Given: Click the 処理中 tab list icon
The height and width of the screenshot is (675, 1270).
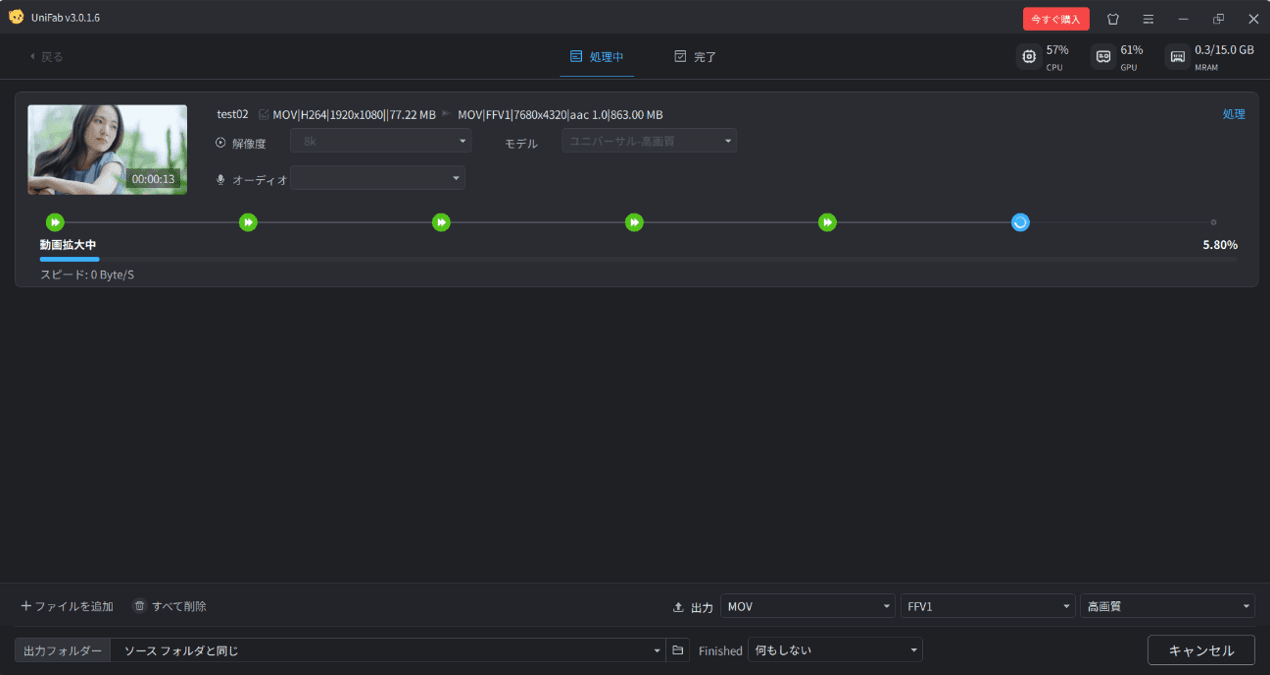Looking at the screenshot, I should [576, 57].
